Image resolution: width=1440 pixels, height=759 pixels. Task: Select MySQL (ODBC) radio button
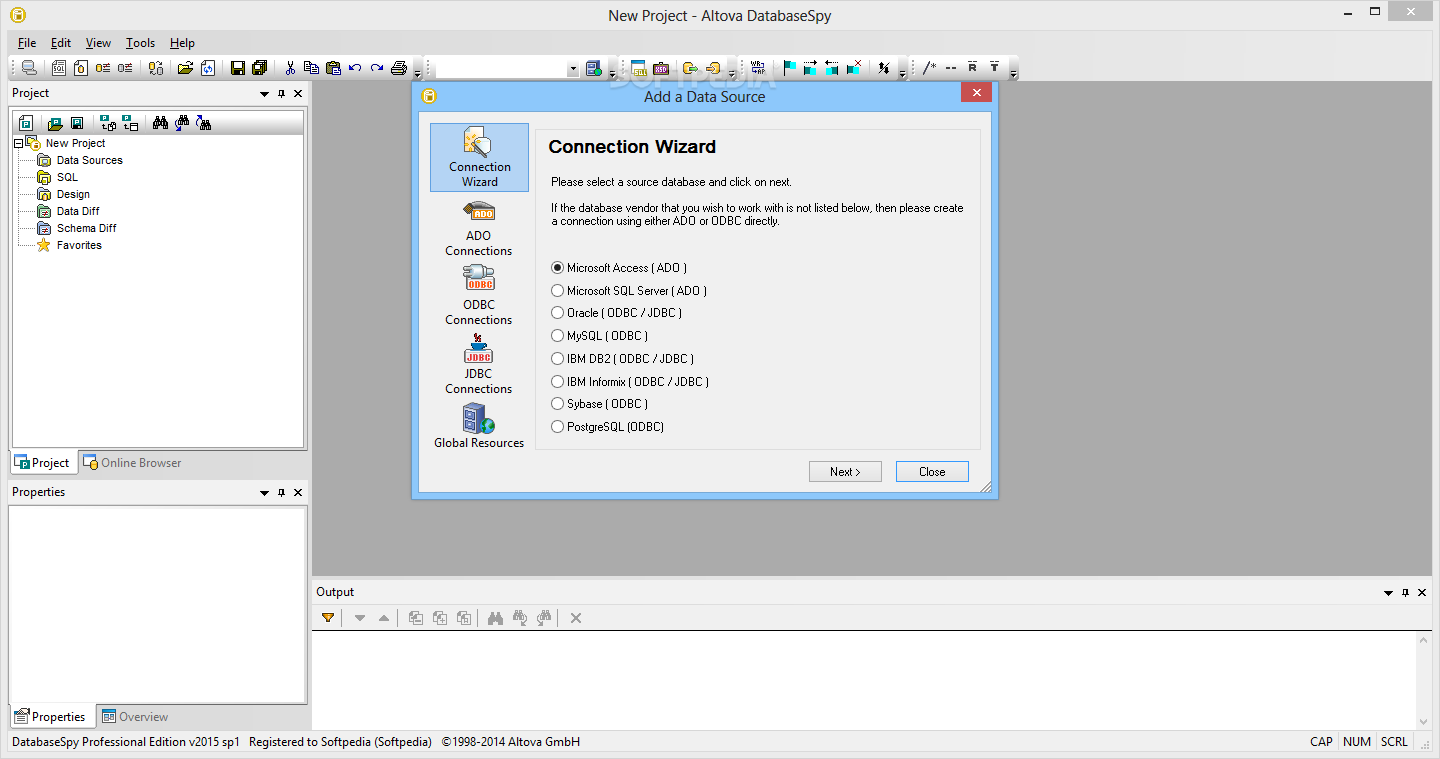558,336
